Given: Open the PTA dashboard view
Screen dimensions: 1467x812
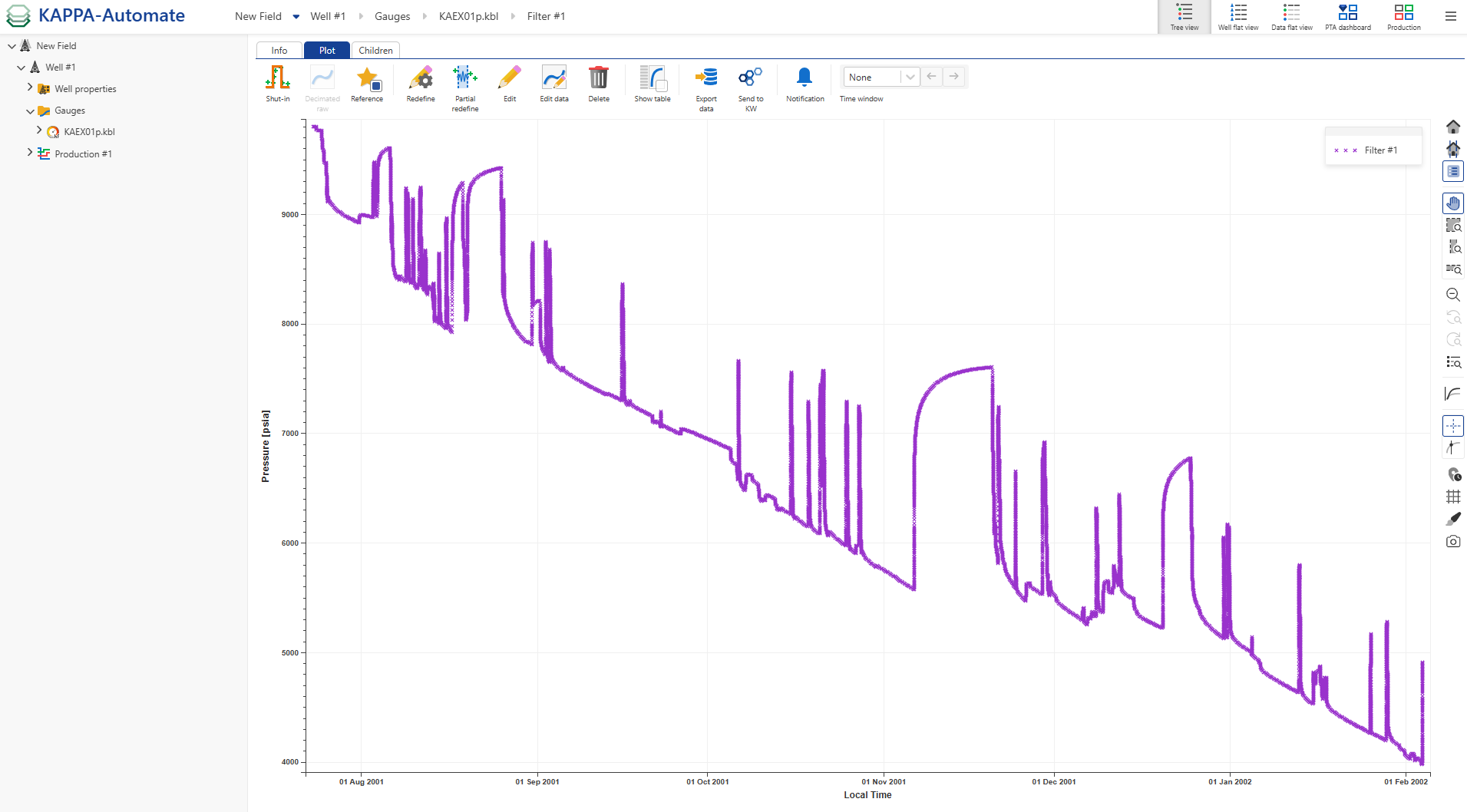Looking at the screenshot, I should tap(1347, 16).
